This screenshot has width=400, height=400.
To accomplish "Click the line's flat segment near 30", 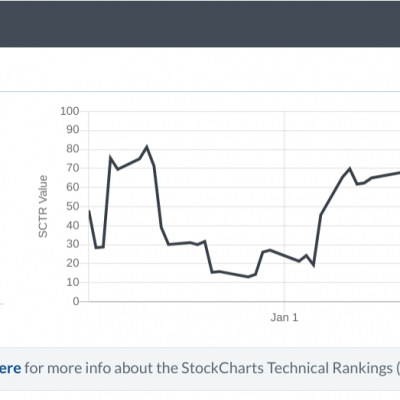I will [180, 243].
